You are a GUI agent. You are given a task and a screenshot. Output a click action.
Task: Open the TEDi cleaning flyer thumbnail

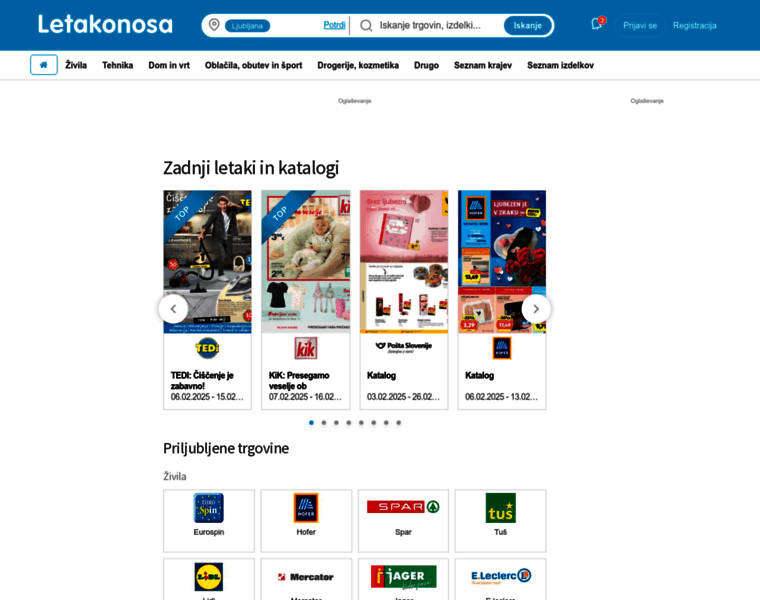(x=207, y=262)
